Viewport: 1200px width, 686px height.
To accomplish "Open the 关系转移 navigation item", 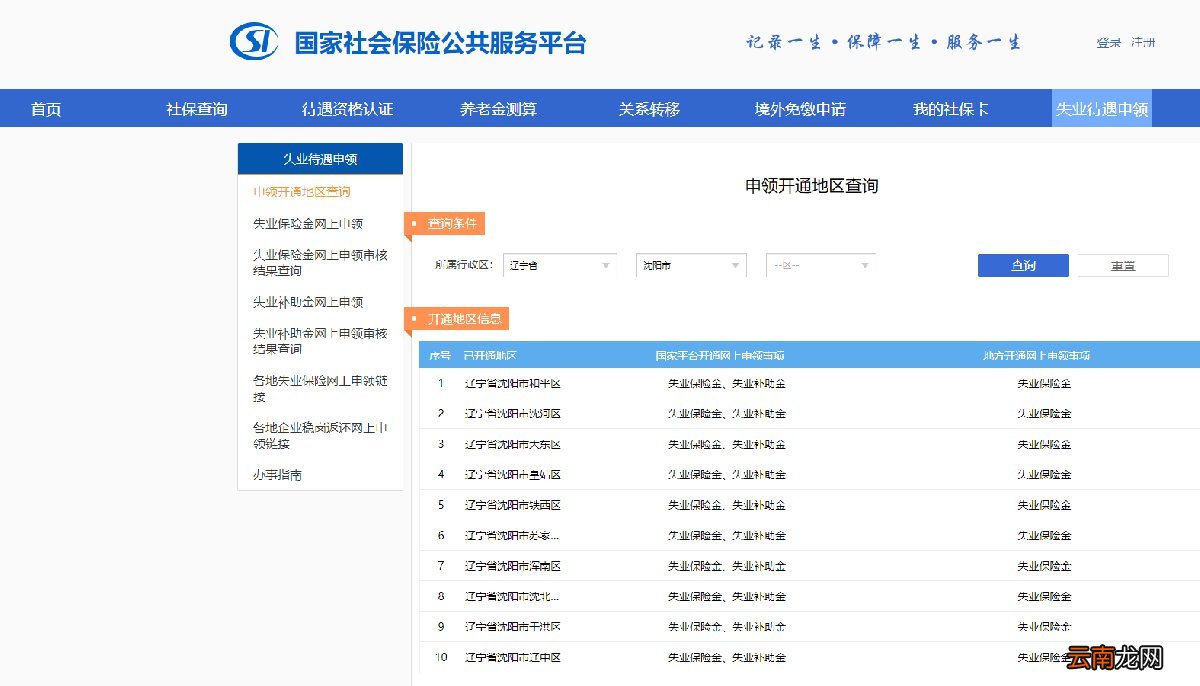I will pos(649,109).
